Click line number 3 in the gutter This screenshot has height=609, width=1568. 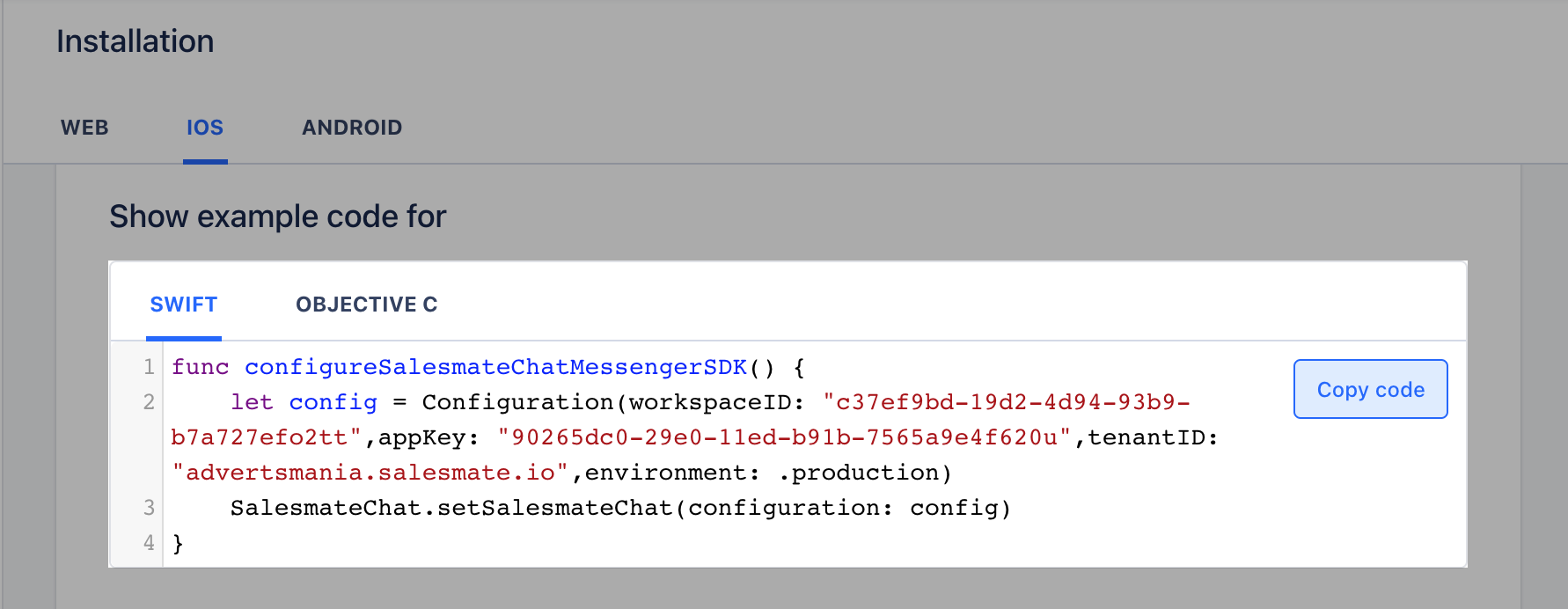pos(149,508)
